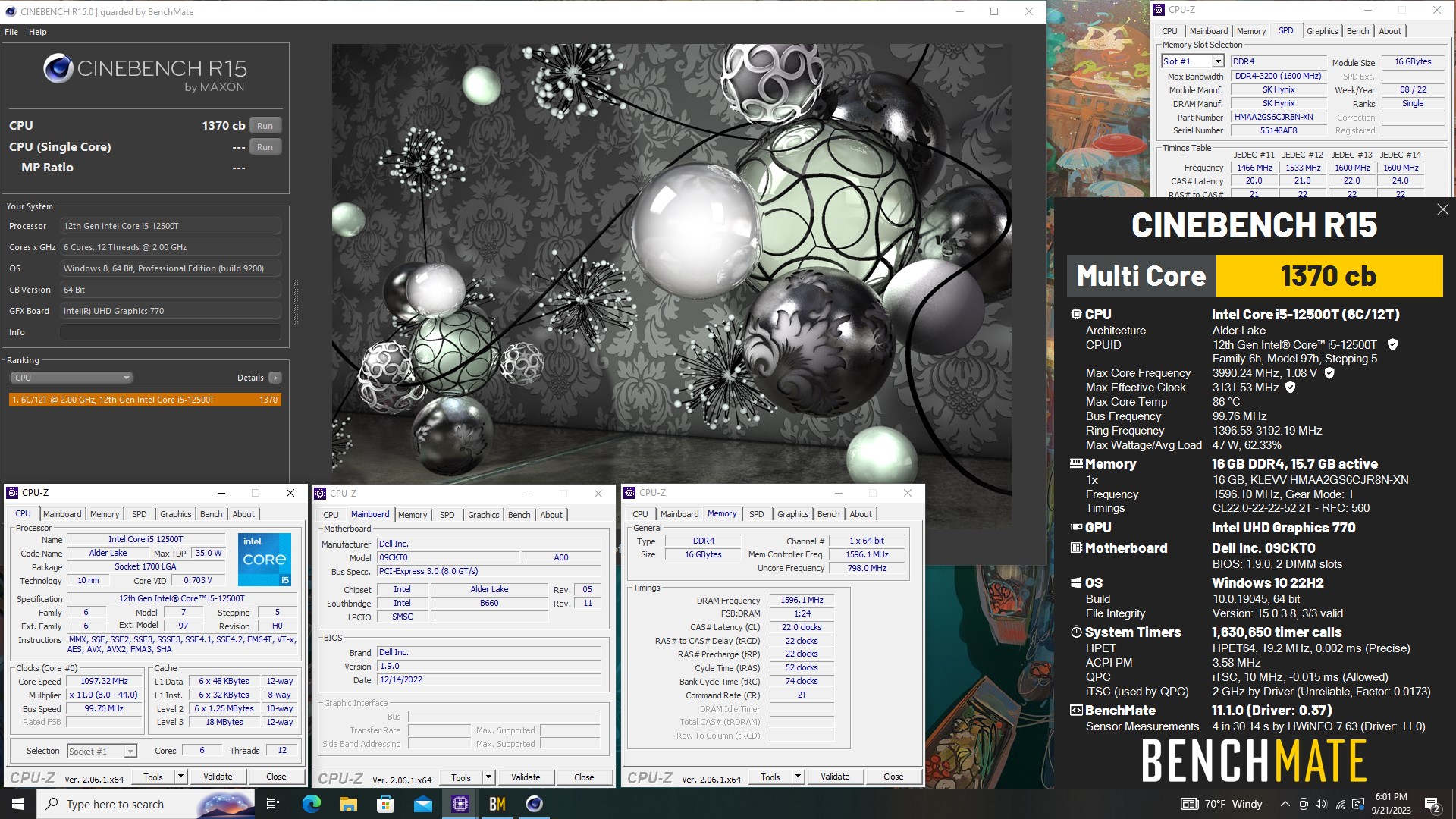Open the ranking type CPU dropdown
The image size is (1456, 819).
[72, 378]
